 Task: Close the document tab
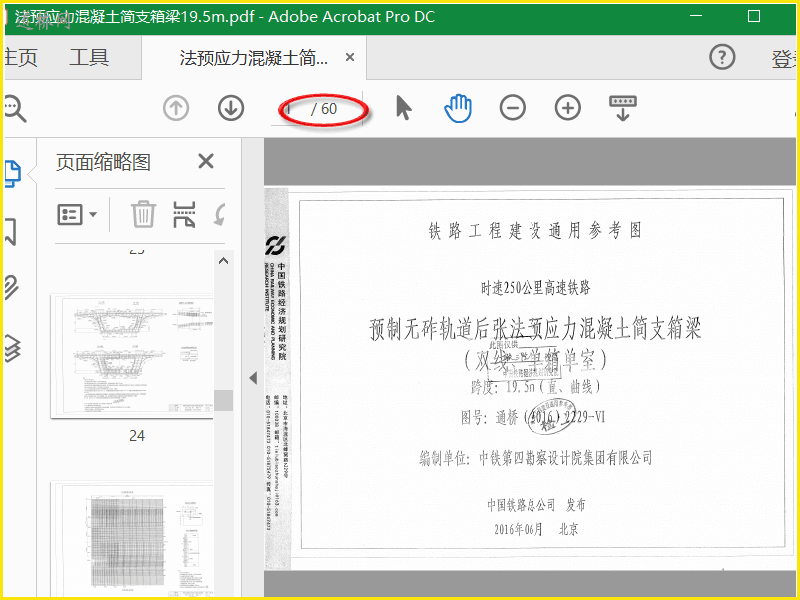coord(350,57)
